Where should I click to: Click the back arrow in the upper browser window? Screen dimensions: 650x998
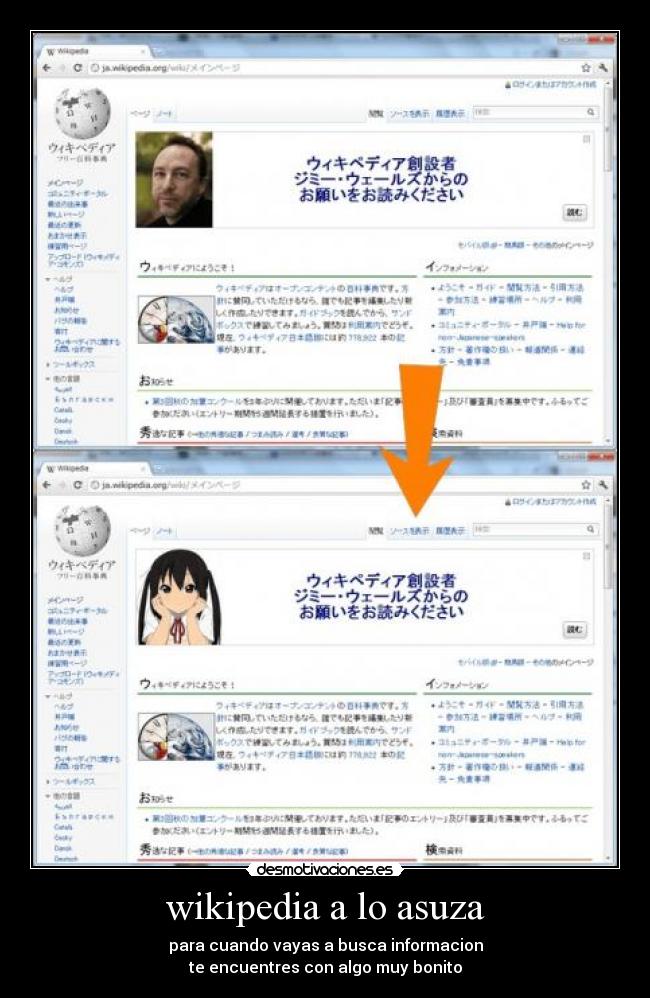(46, 67)
